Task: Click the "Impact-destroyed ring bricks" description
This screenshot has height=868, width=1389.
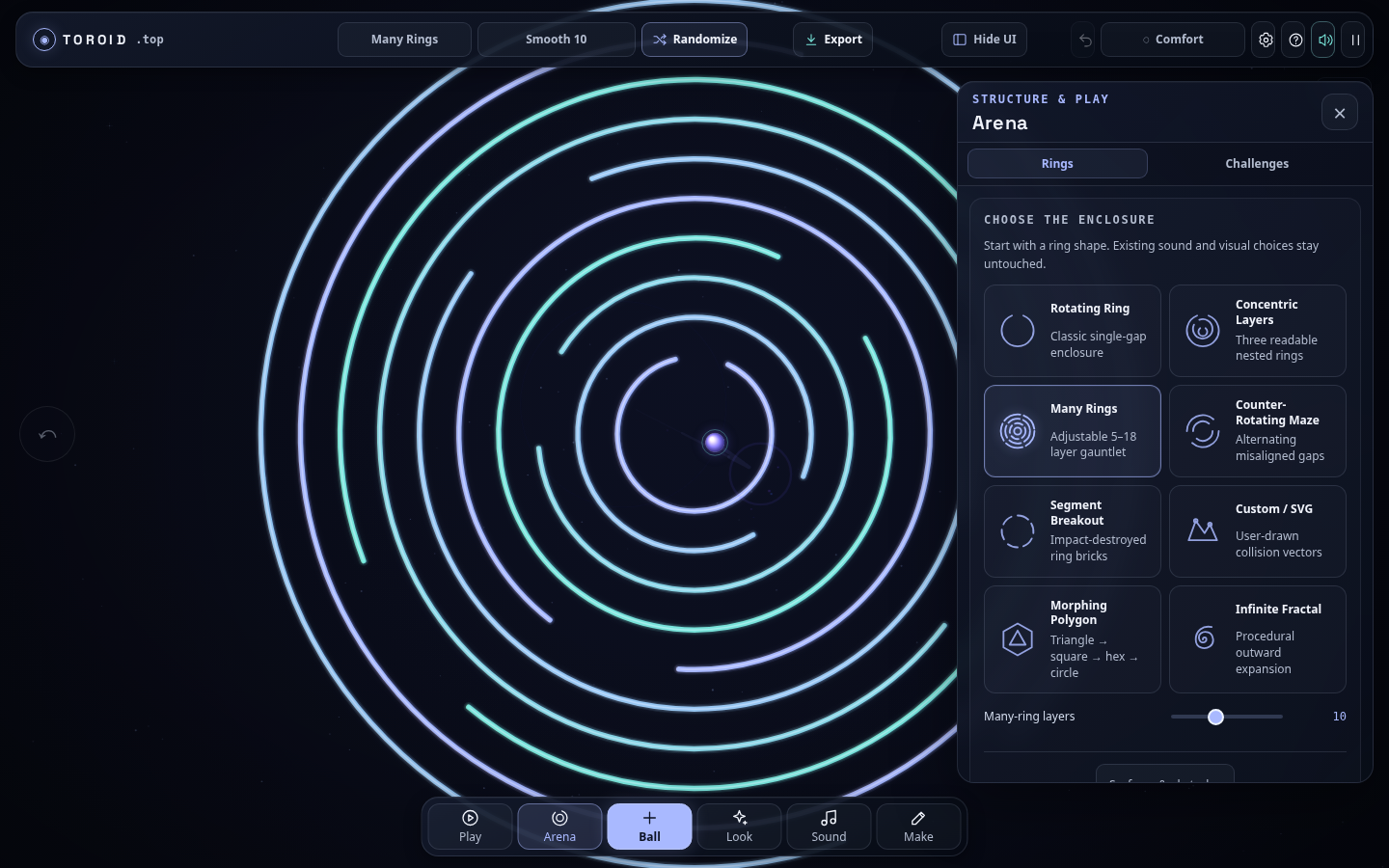Action: (x=1099, y=548)
